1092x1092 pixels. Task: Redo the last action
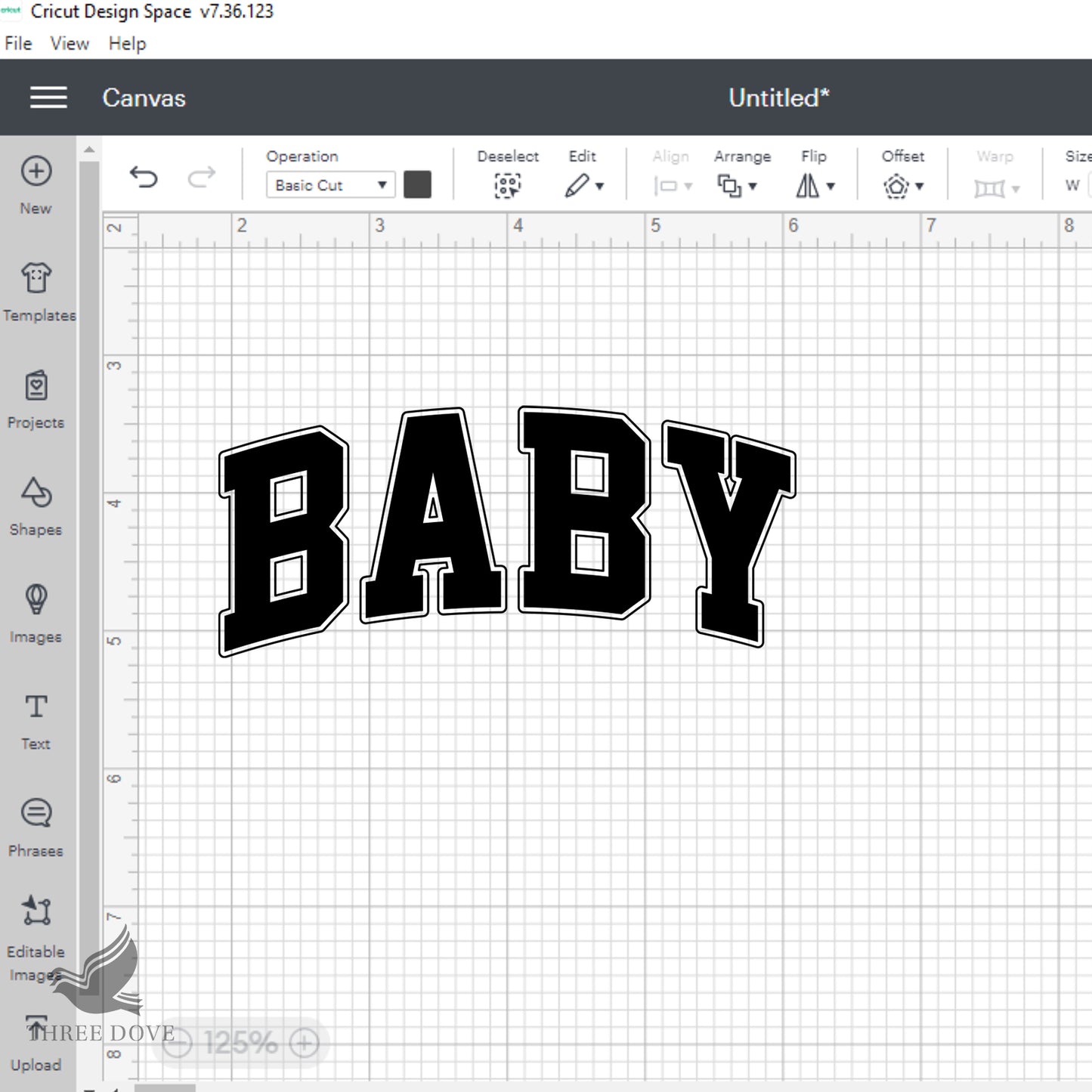201,178
